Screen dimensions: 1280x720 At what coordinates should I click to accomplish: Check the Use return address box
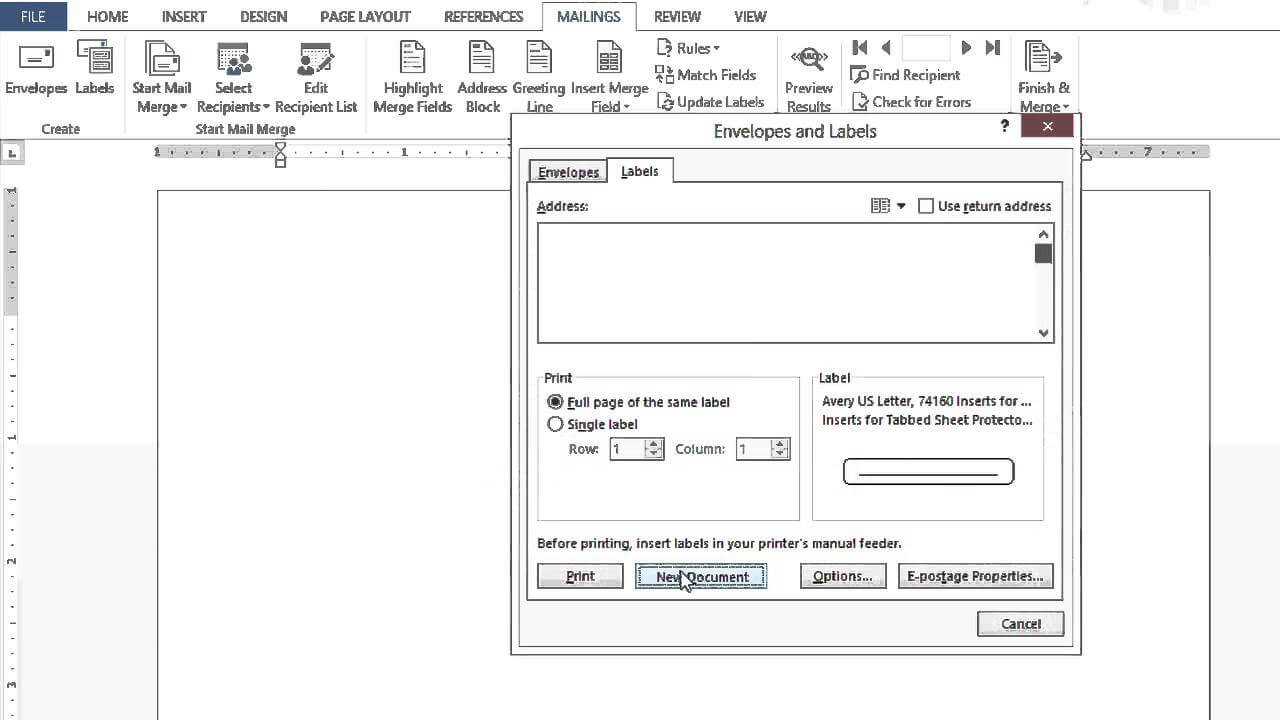point(926,206)
